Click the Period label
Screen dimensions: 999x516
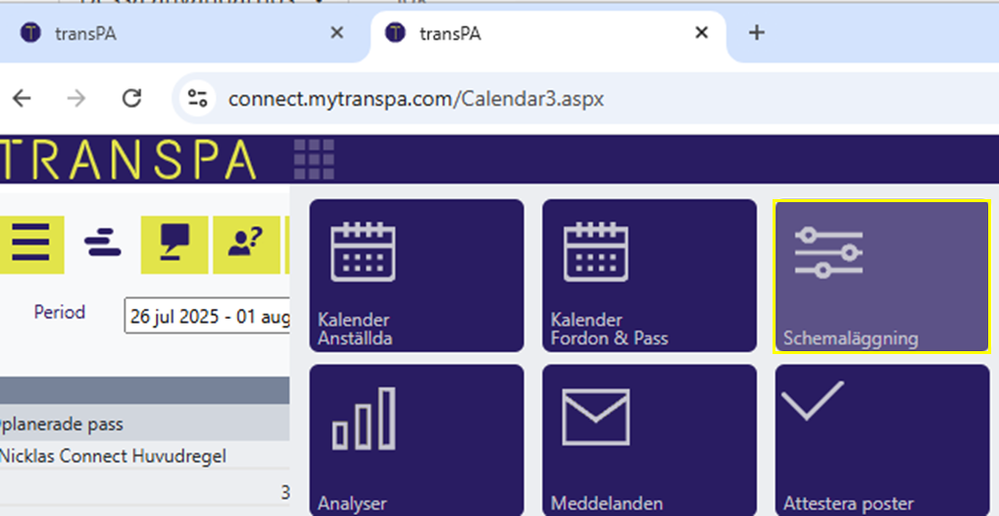click(x=59, y=312)
